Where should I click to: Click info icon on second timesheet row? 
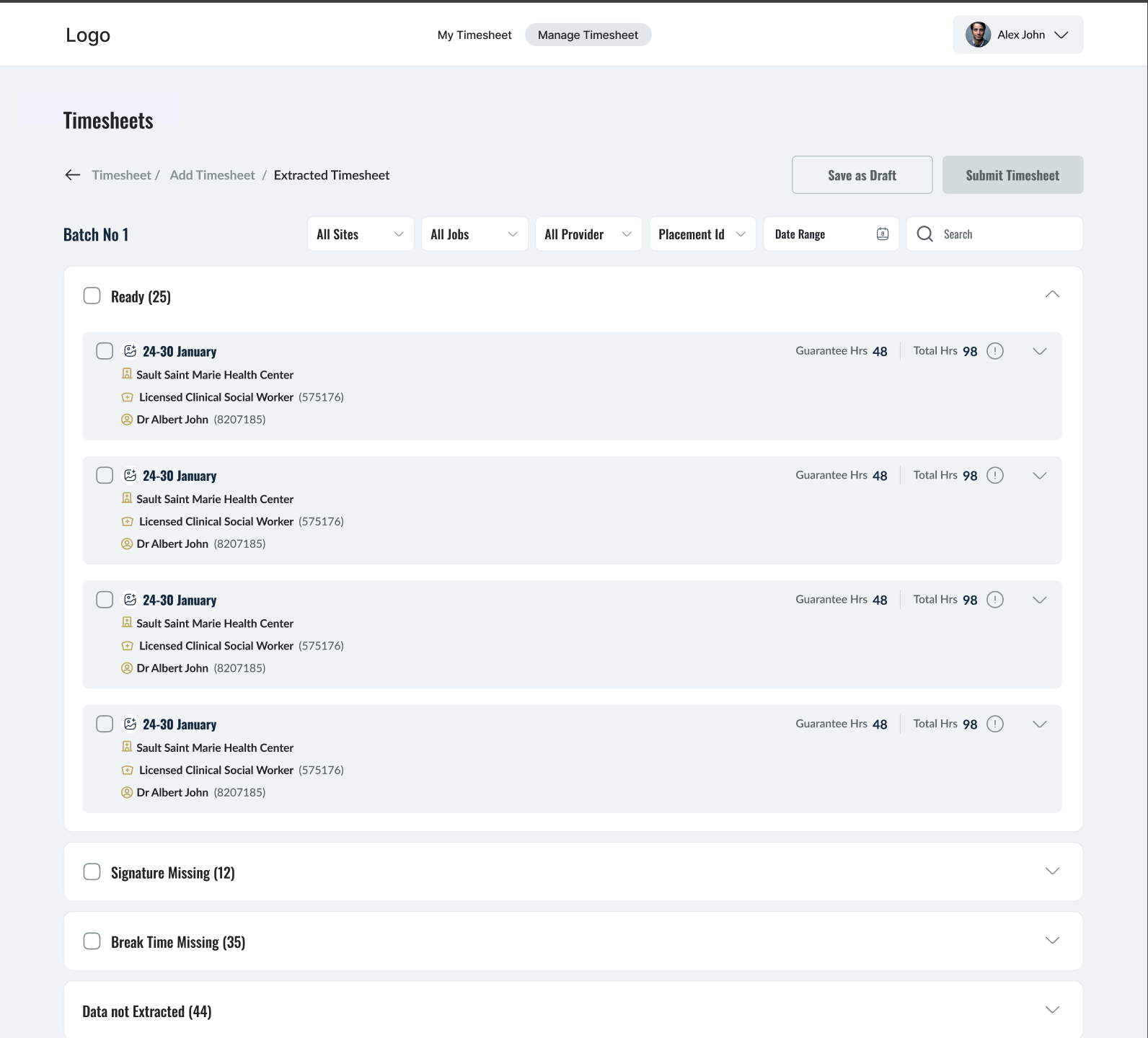pos(994,476)
